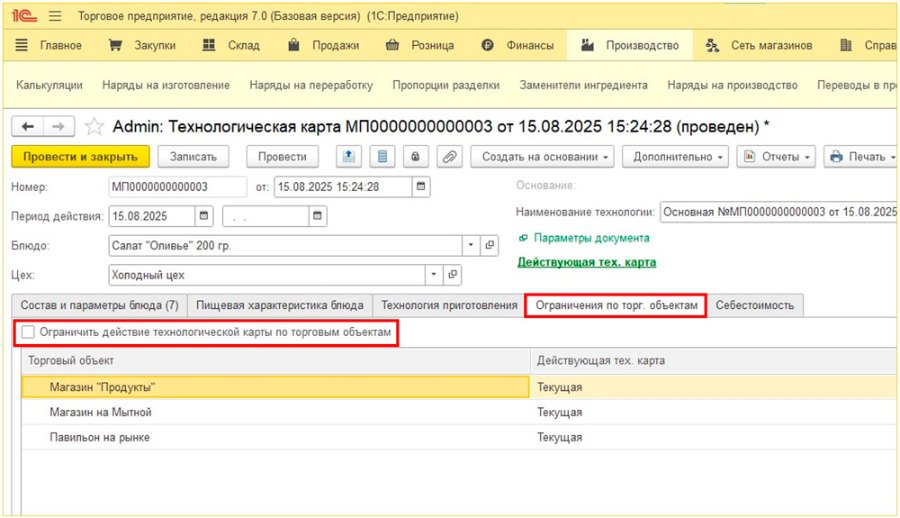Open calendar for period start date

(x=204, y=217)
